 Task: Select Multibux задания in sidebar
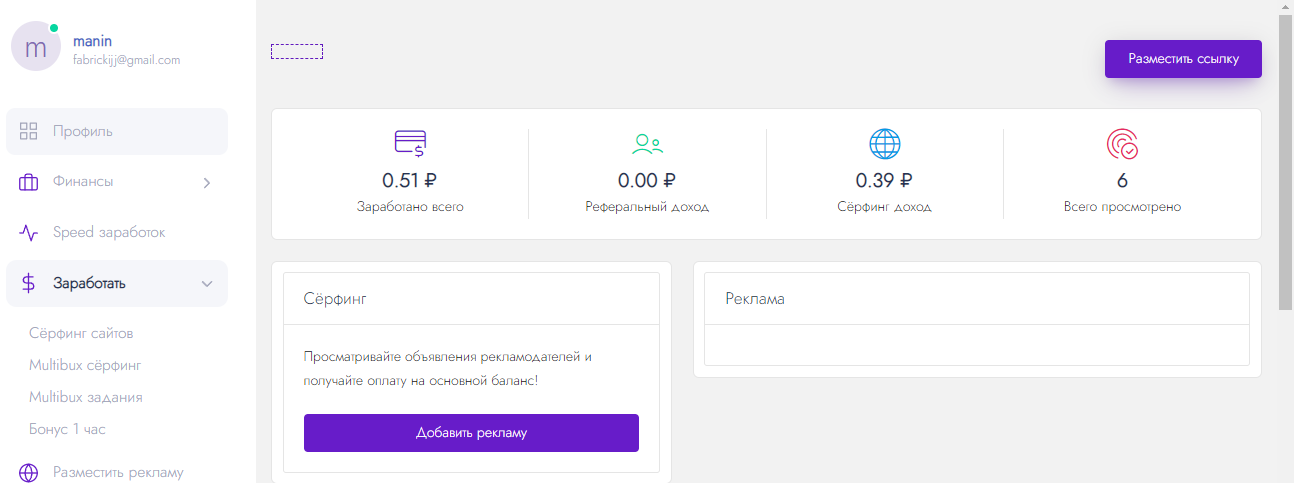[86, 397]
